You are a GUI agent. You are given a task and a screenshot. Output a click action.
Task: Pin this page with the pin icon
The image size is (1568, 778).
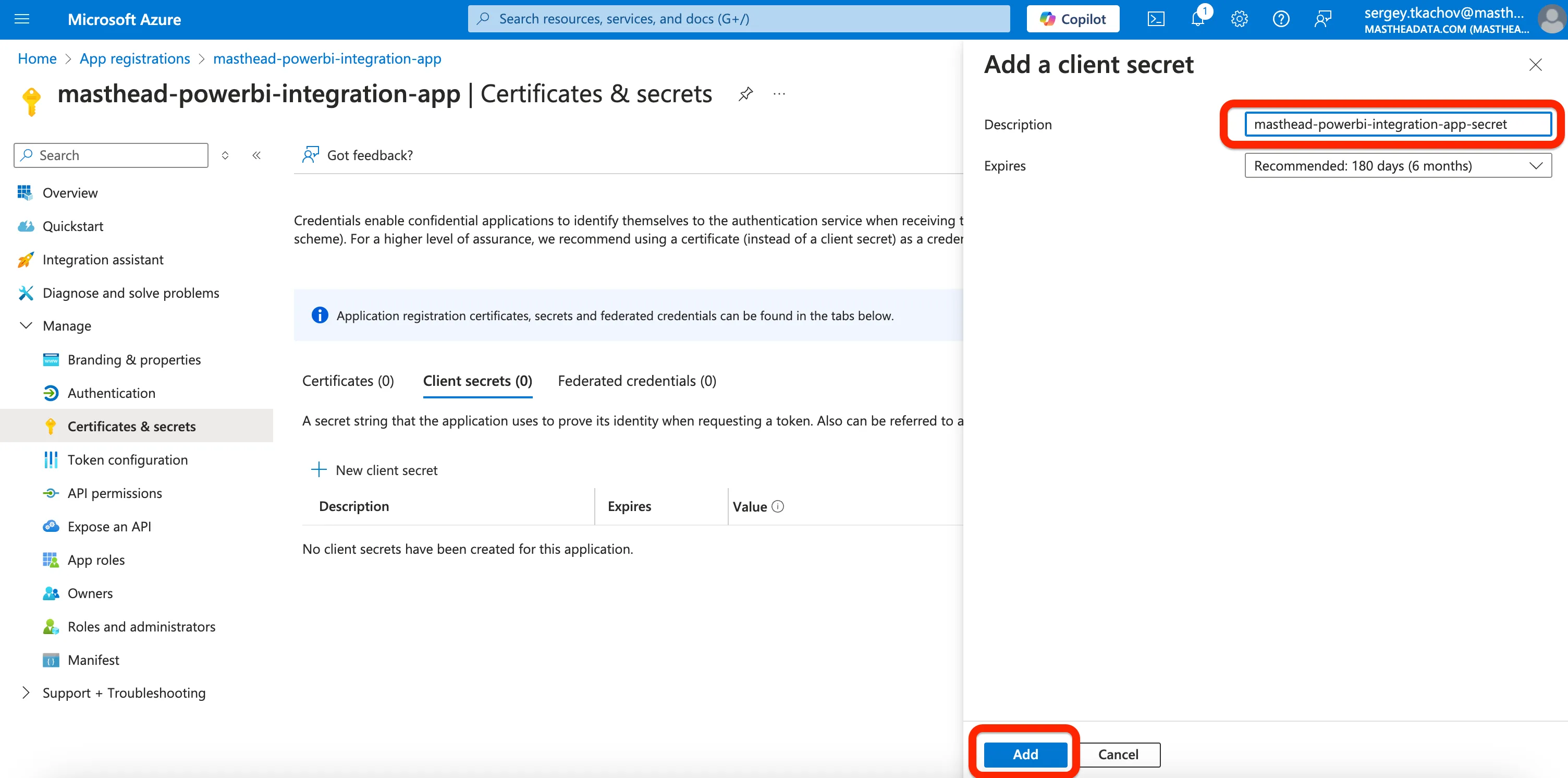click(745, 94)
